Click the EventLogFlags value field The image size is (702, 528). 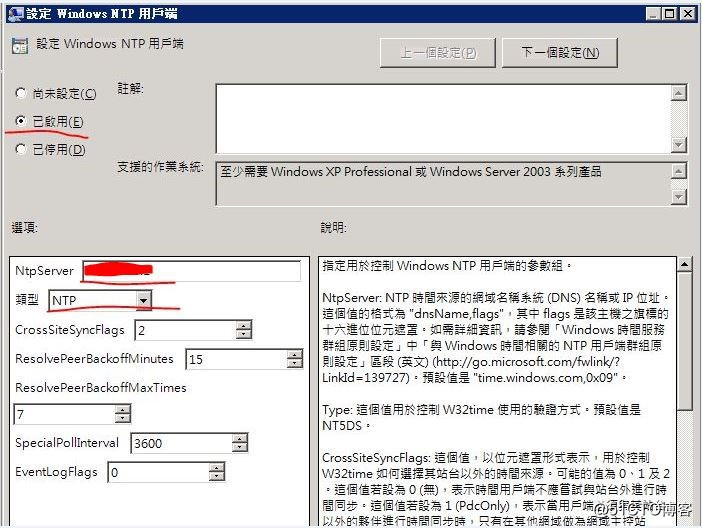click(x=158, y=472)
